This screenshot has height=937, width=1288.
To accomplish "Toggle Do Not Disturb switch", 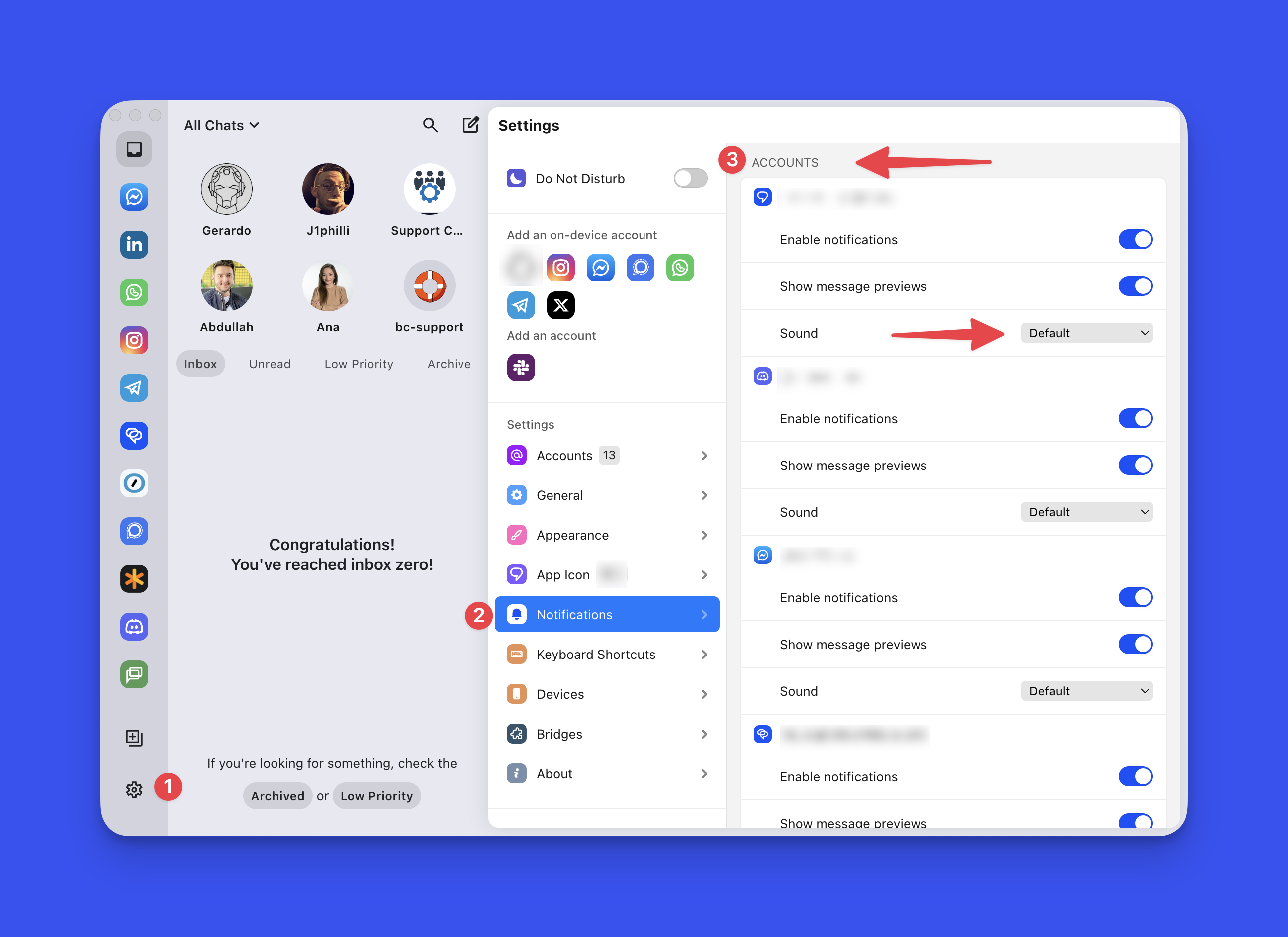I will (x=690, y=179).
